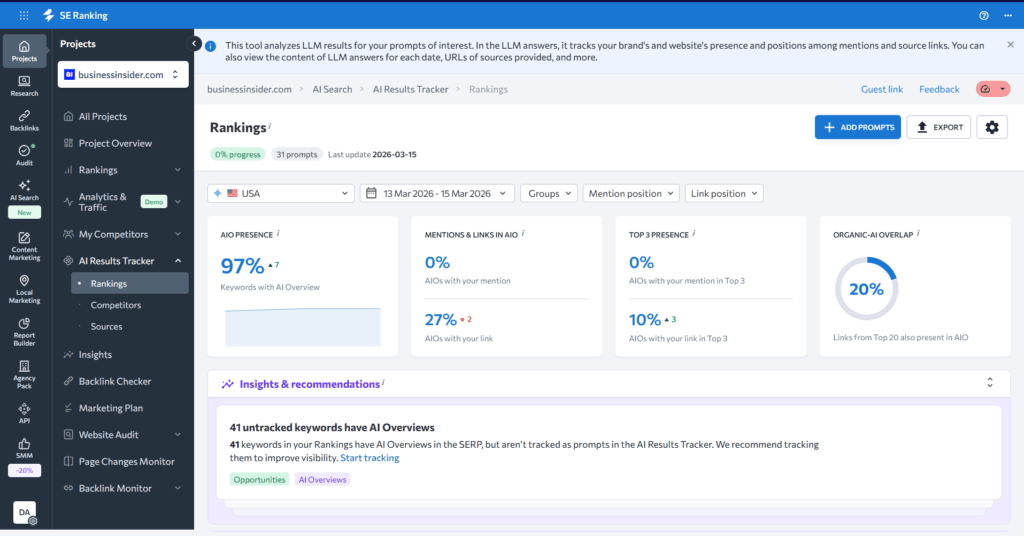
Task: Open Report Builder in the left rail
Action: 24,332
